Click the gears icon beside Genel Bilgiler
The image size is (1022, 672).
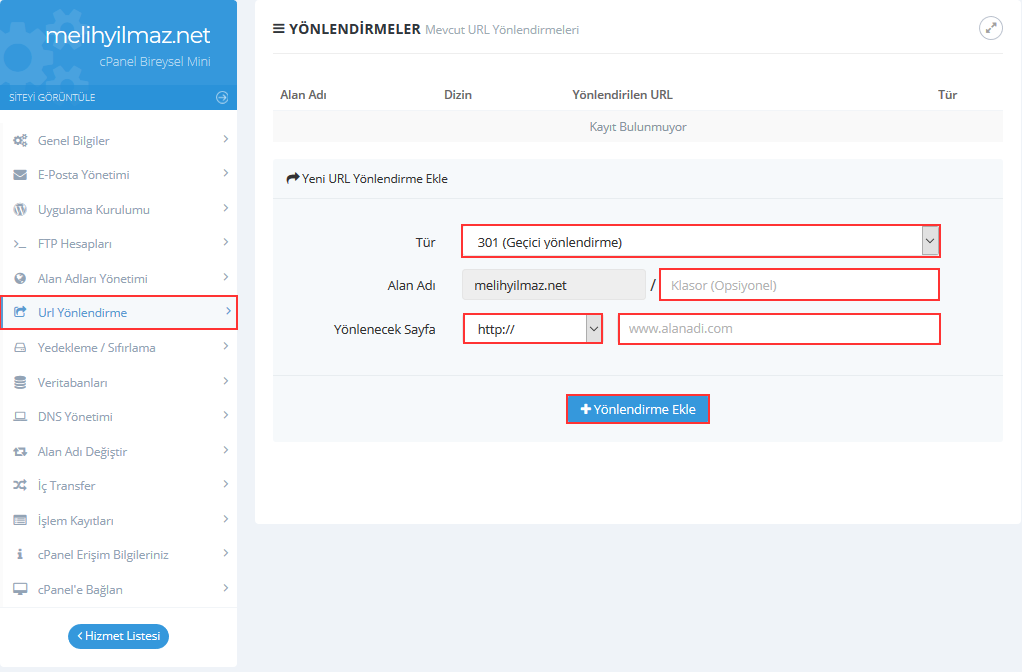19,141
